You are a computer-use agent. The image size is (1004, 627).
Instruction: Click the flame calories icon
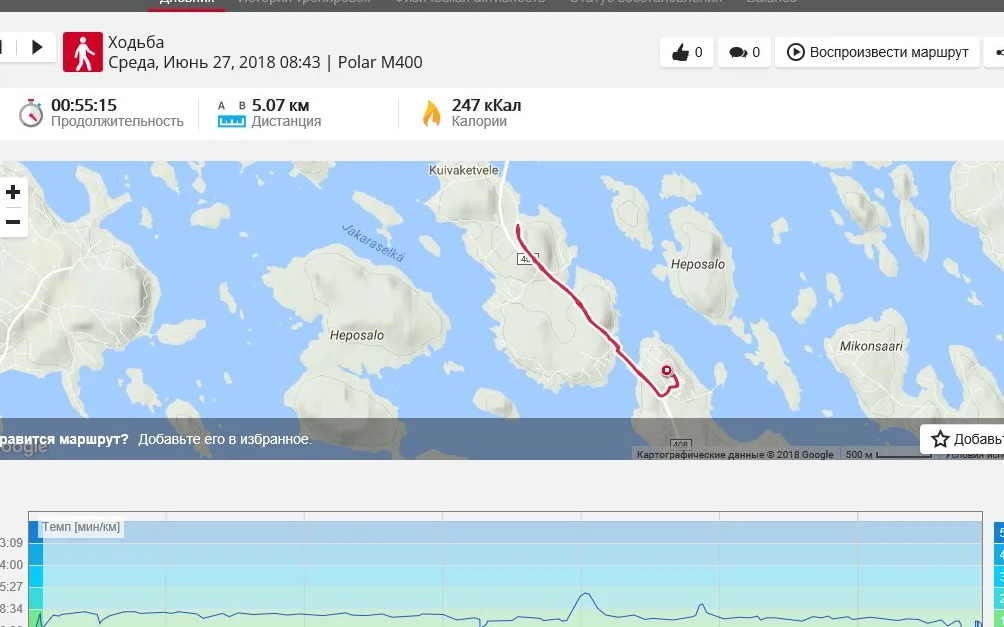[x=432, y=113]
